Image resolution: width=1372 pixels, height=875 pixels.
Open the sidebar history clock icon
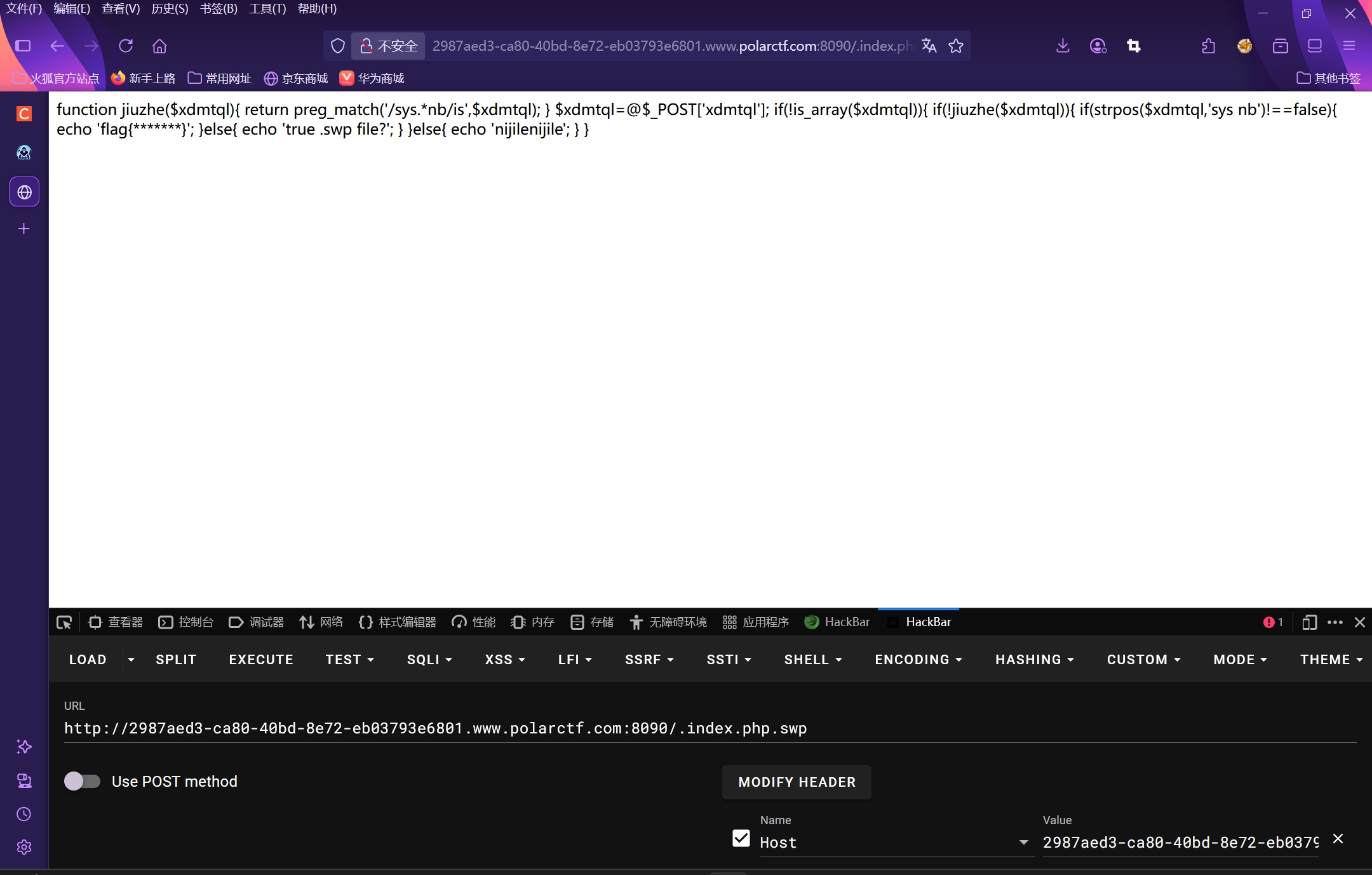pyautogui.click(x=24, y=814)
